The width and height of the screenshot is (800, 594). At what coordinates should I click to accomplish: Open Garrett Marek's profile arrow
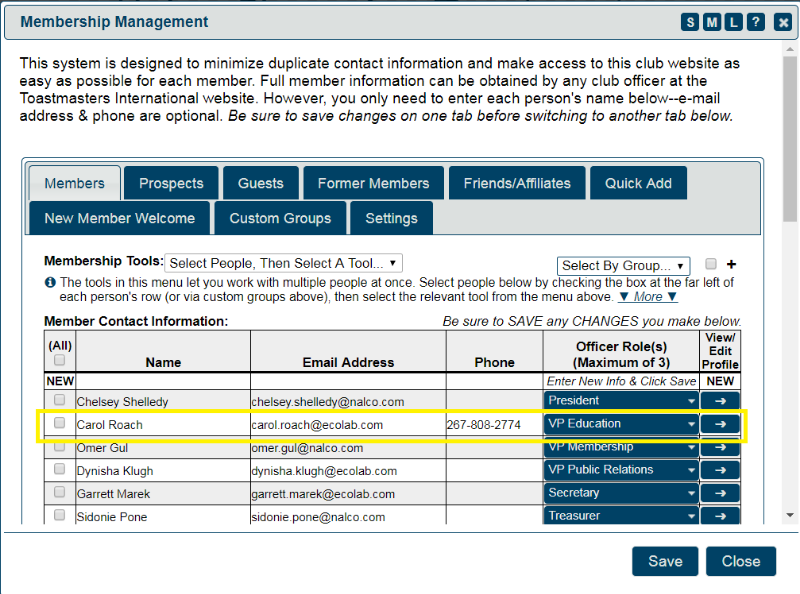tap(720, 493)
